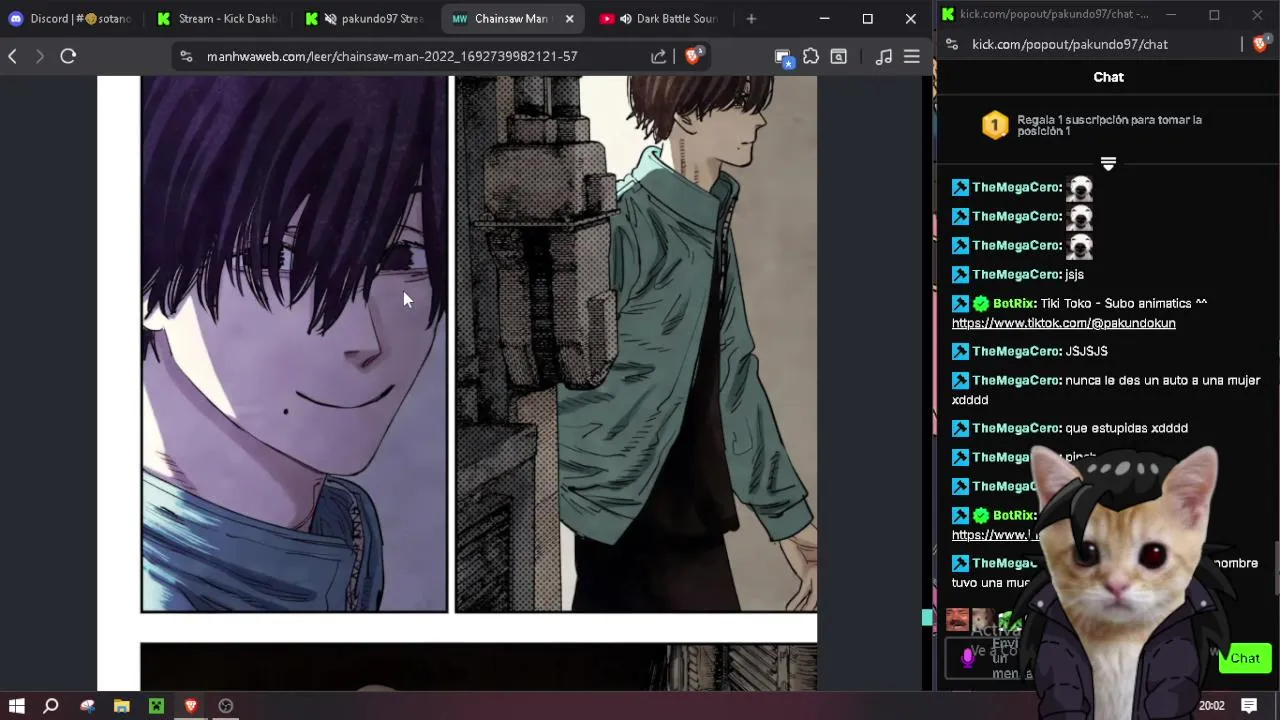Switch to the Discord tab

[70, 18]
